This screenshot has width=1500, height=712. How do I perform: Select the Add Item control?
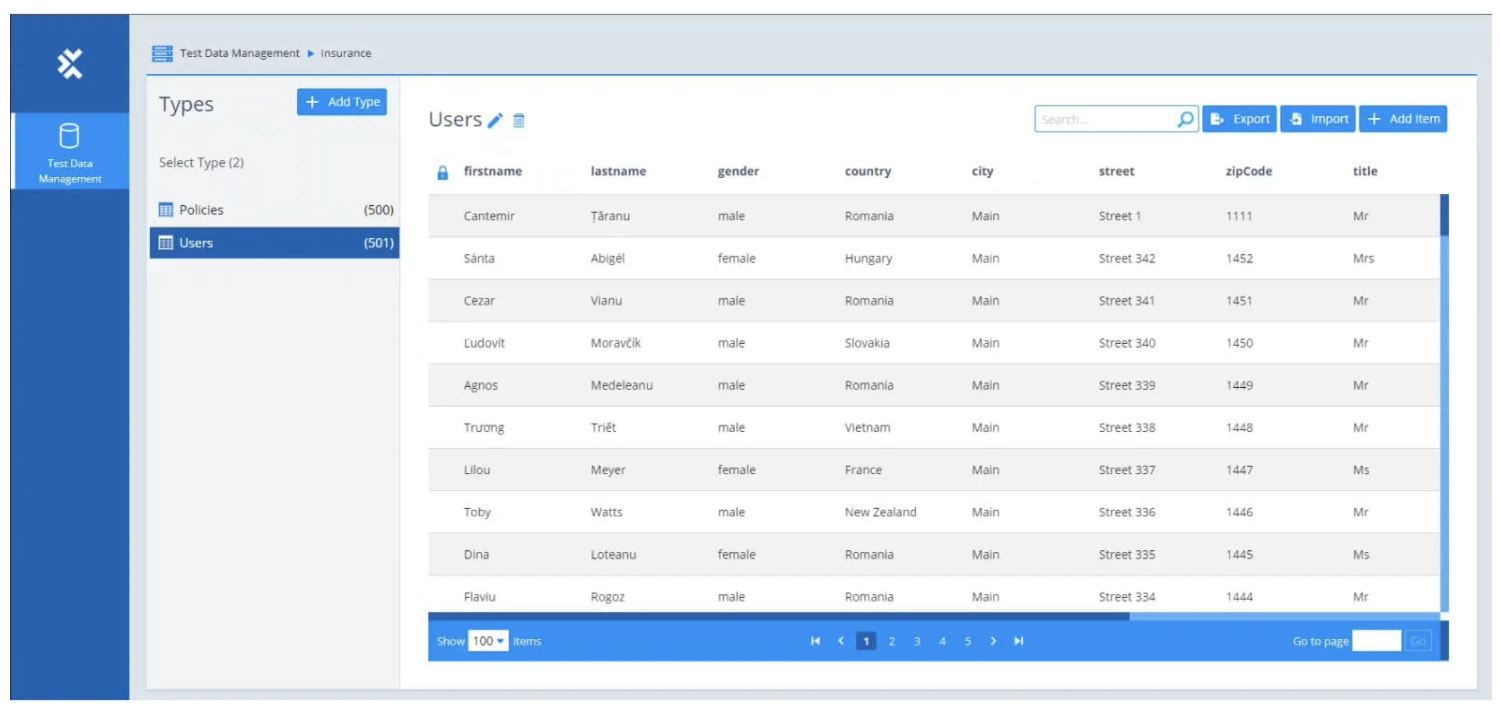[1403, 118]
